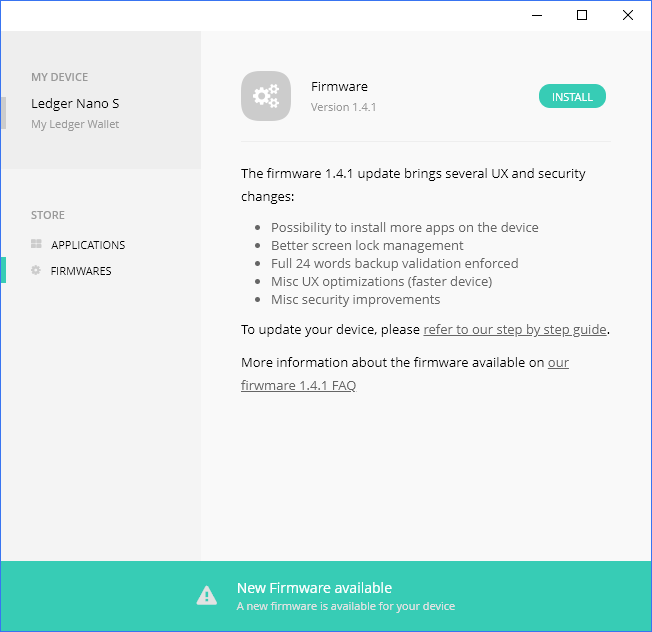The width and height of the screenshot is (652, 632).
Task: Open the step by step guide link
Action: [515, 329]
